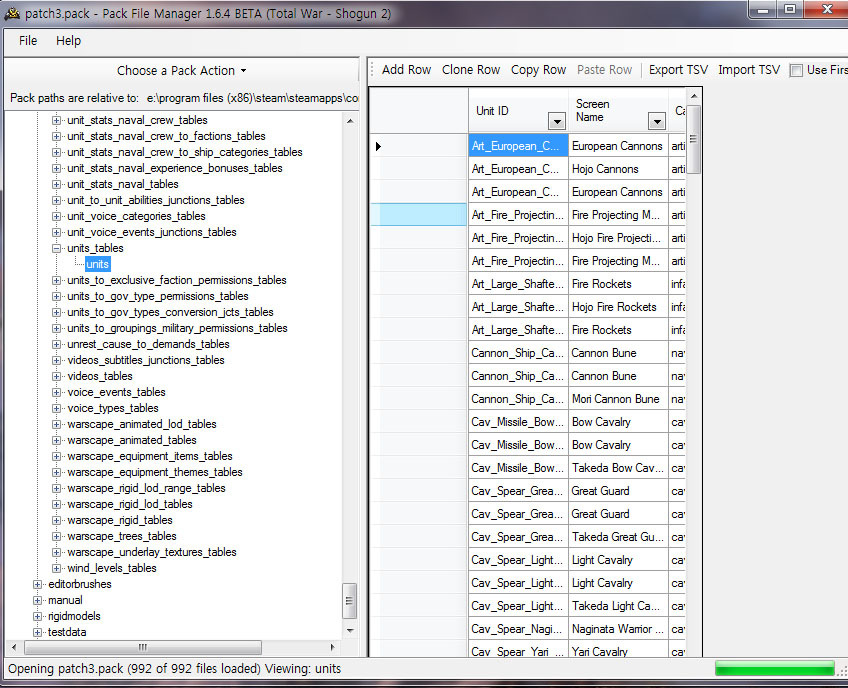
Task: Click tree panel scroll down arrow
Action: pos(350,631)
